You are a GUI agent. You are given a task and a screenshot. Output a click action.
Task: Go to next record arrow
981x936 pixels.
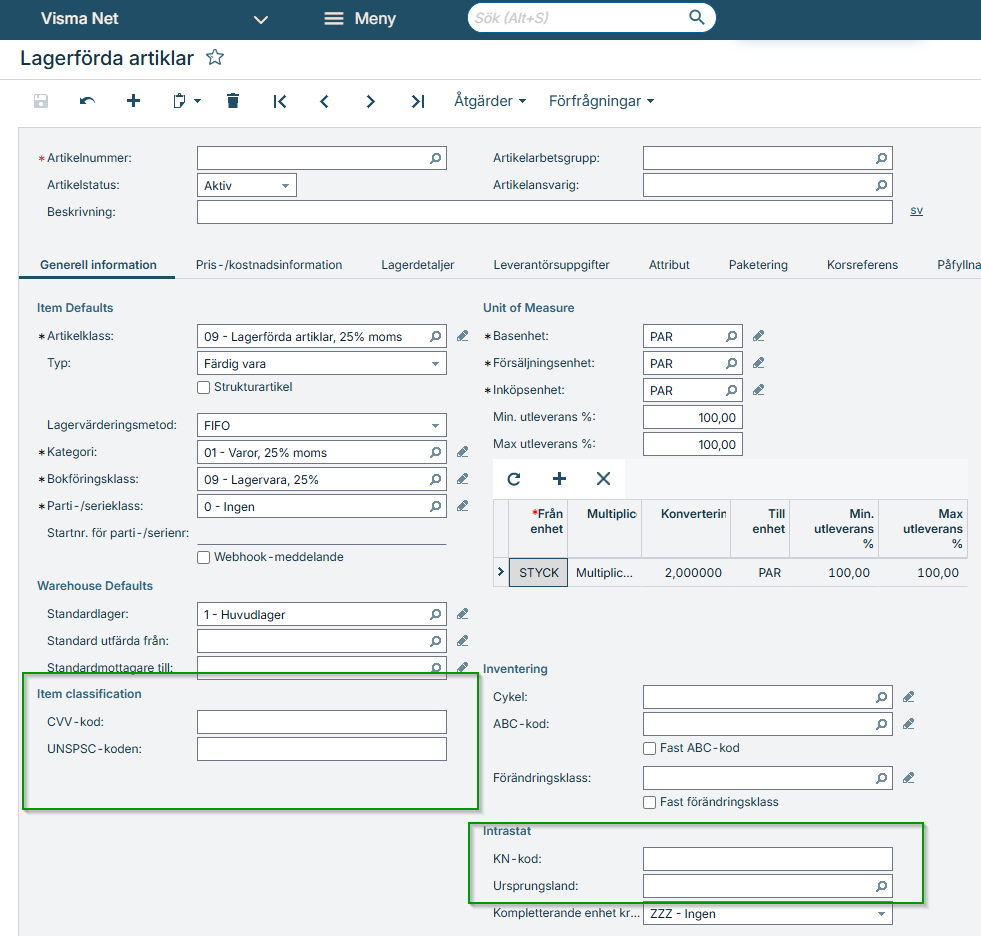click(x=371, y=101)
